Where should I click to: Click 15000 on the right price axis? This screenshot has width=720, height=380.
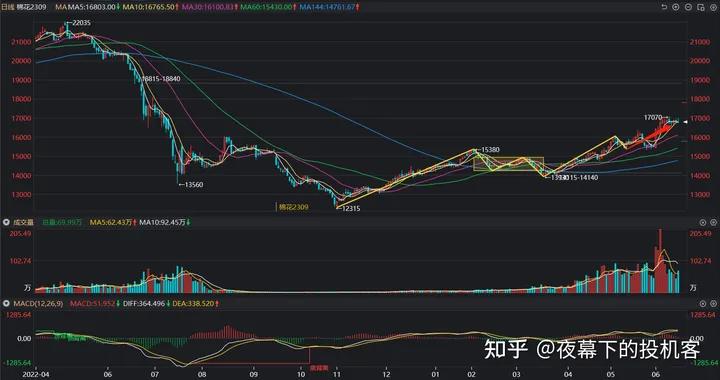pos(700,156)
